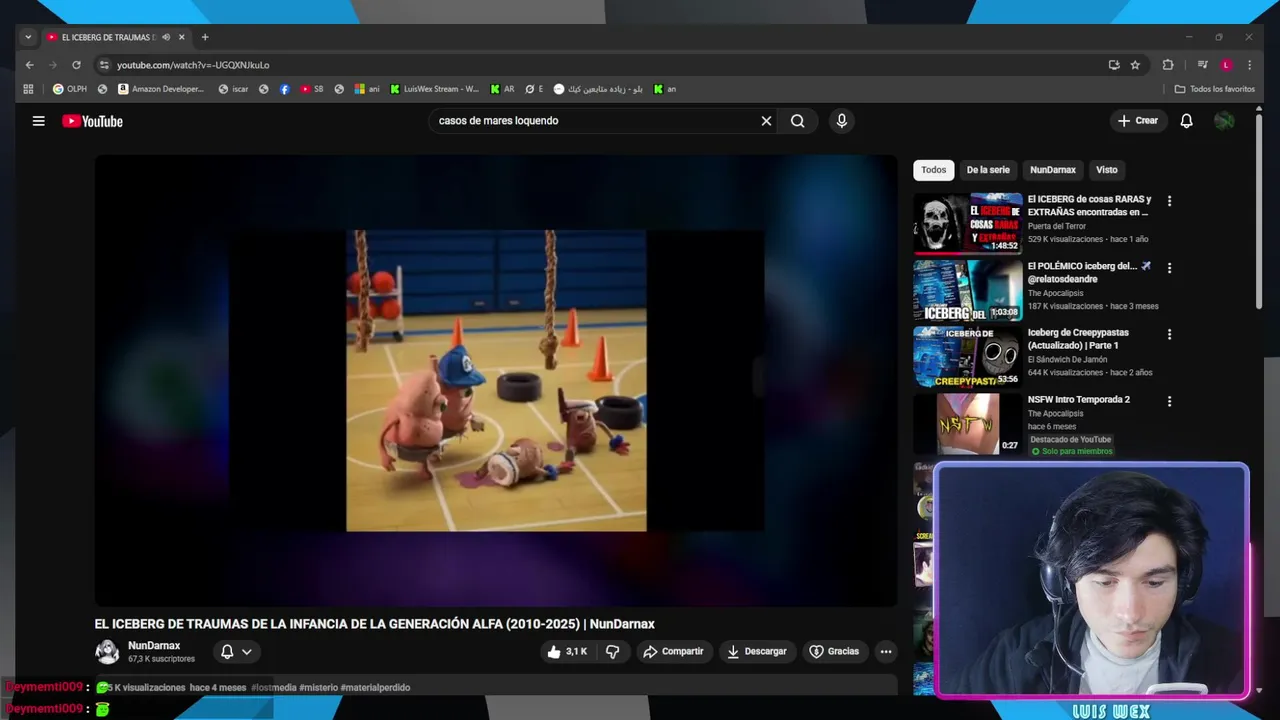Image resolution: width=1280 pixels, height=720 pixels.
Task: Click the browser address bar URL
Action: (x=193, y=65)
